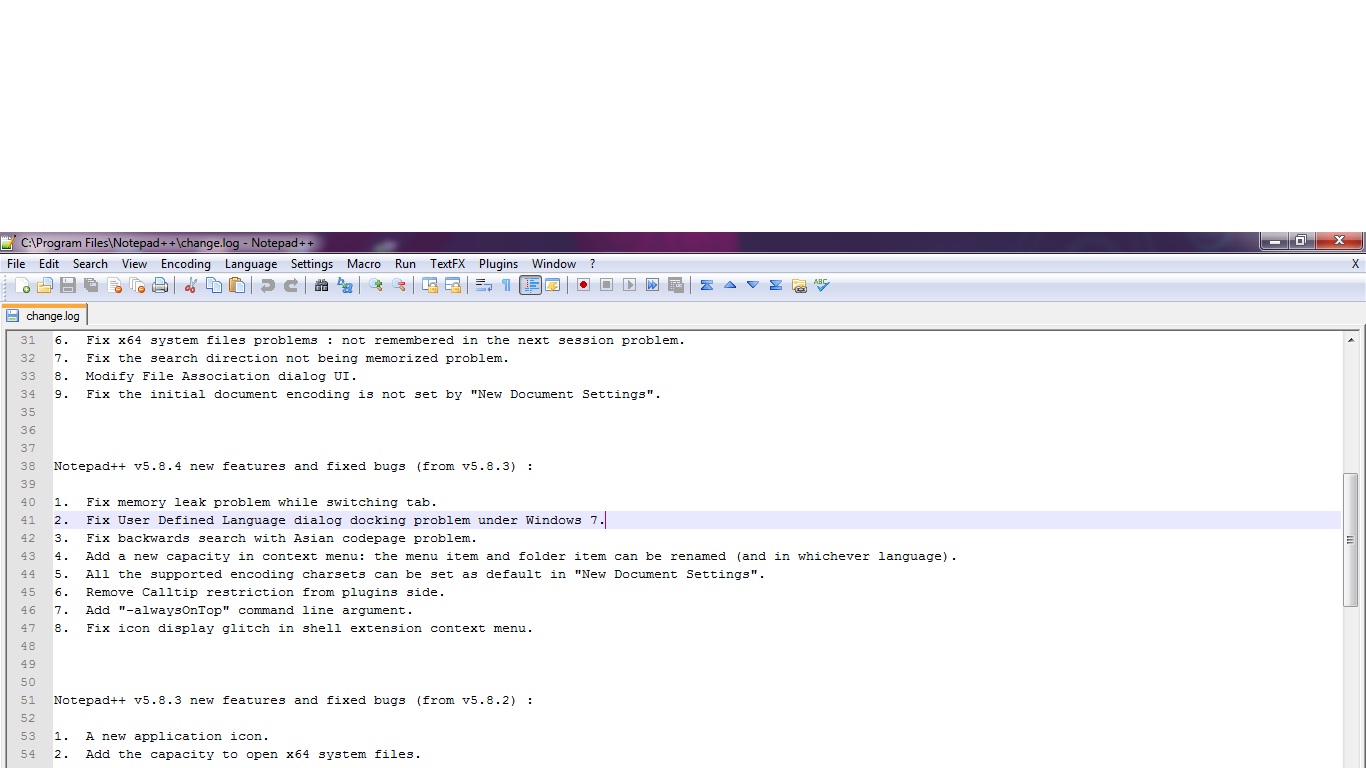Open the Replace toolbar icon
Screen dimensions: 1366x768
click(x=345, y=286)
